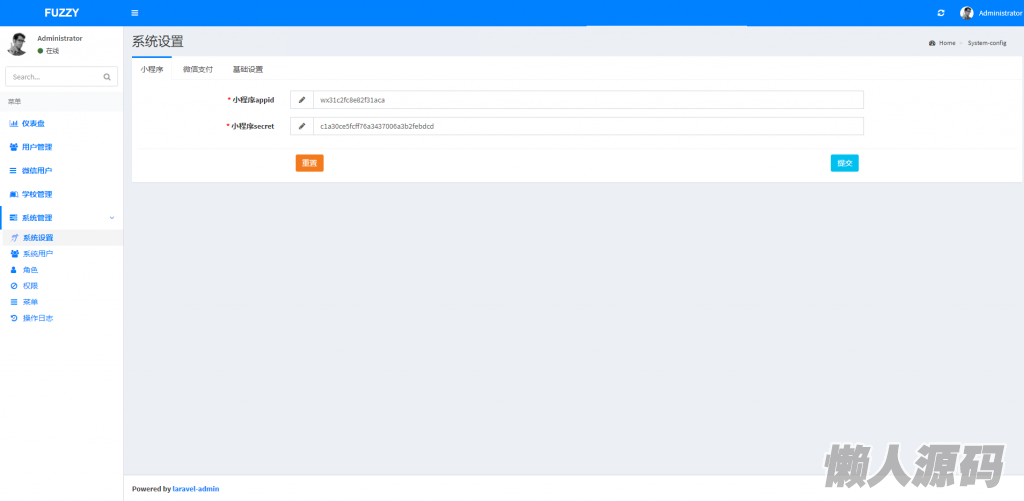The width and height of the screenshot is (1024, 501).
Task: Click the 系统设置 wrench icon
Action: coord(14,238)
